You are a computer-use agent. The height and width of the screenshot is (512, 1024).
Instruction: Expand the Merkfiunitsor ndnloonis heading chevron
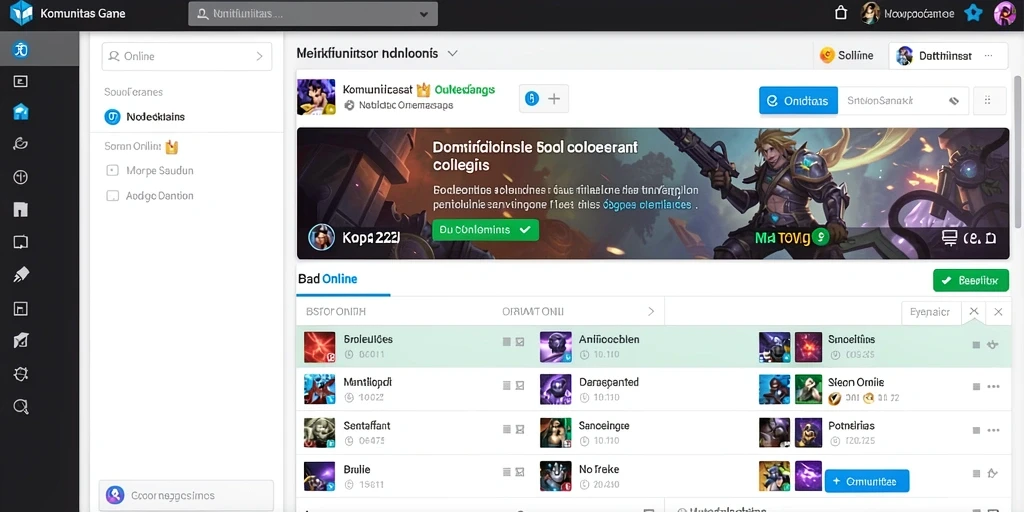[x=452, y=54]
